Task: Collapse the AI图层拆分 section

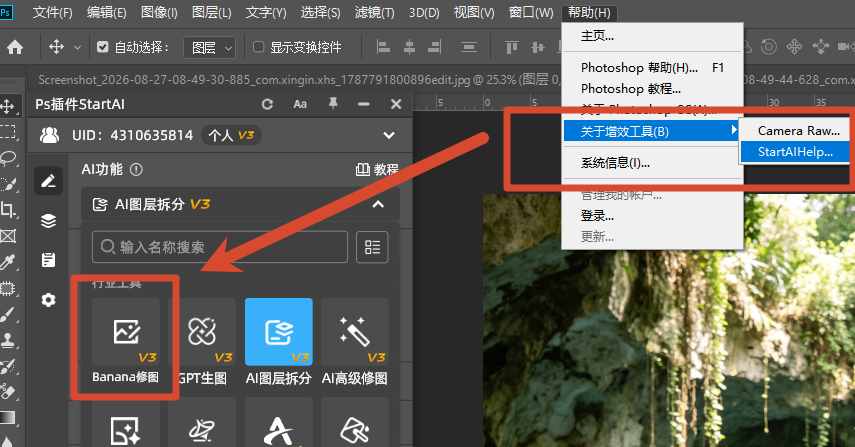Action: pos(378,204)
